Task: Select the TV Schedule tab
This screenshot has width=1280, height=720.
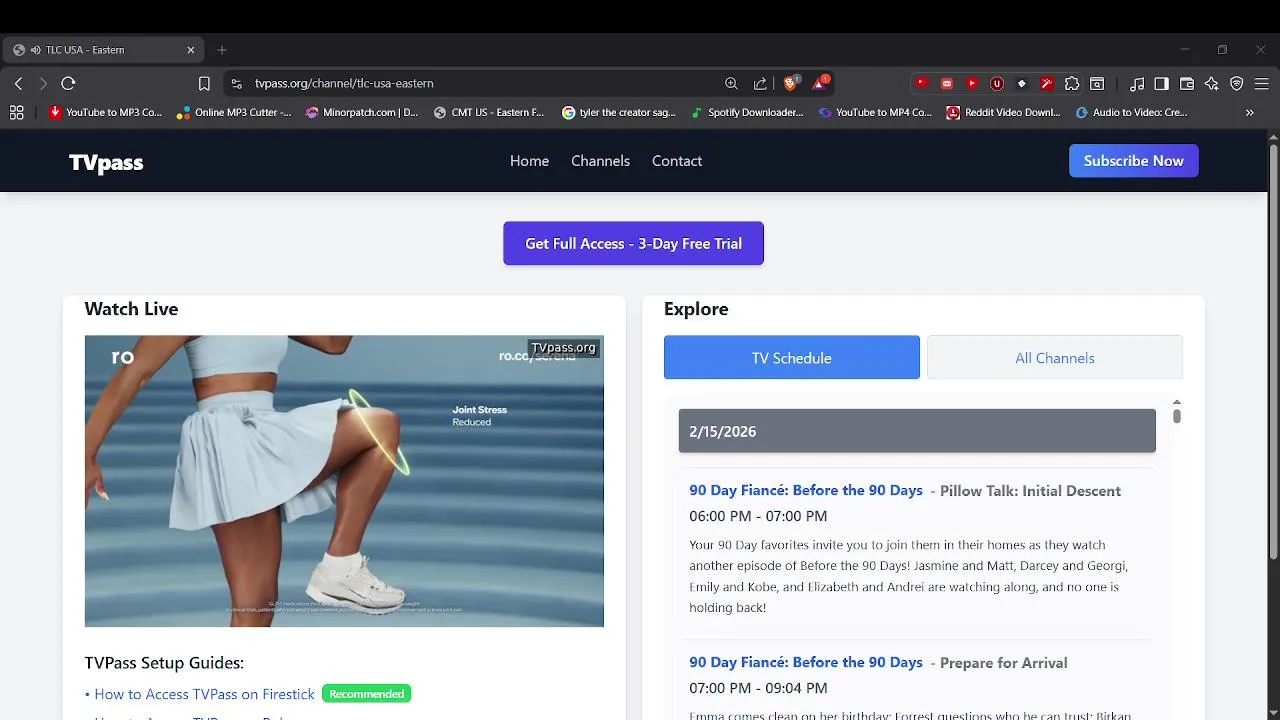Action: pos(792,358)
